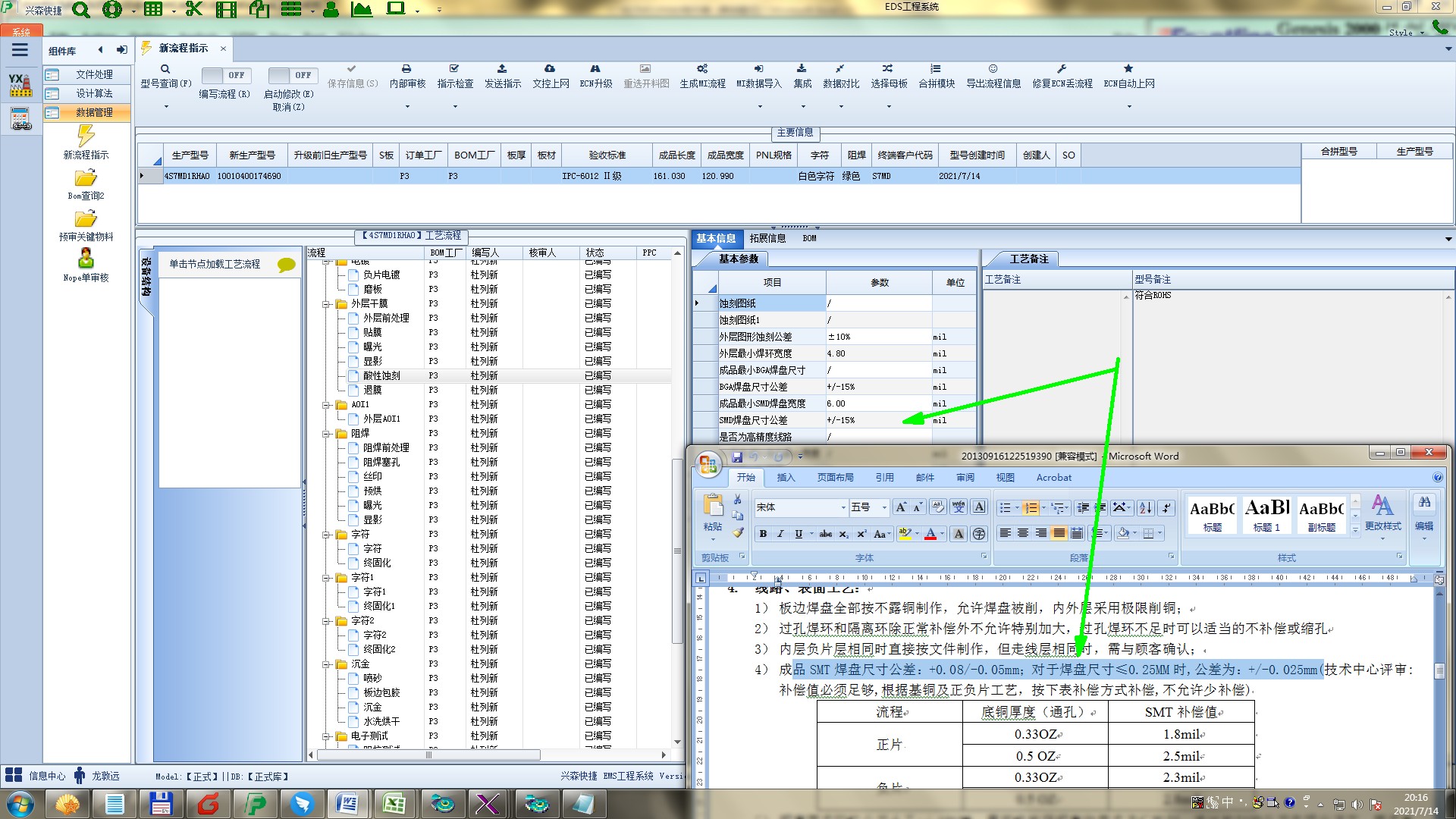The width and height of the screenshot is (1456, 819).
Task: Click the 生成MI流程 gears icon
Action: coord(702,69)
